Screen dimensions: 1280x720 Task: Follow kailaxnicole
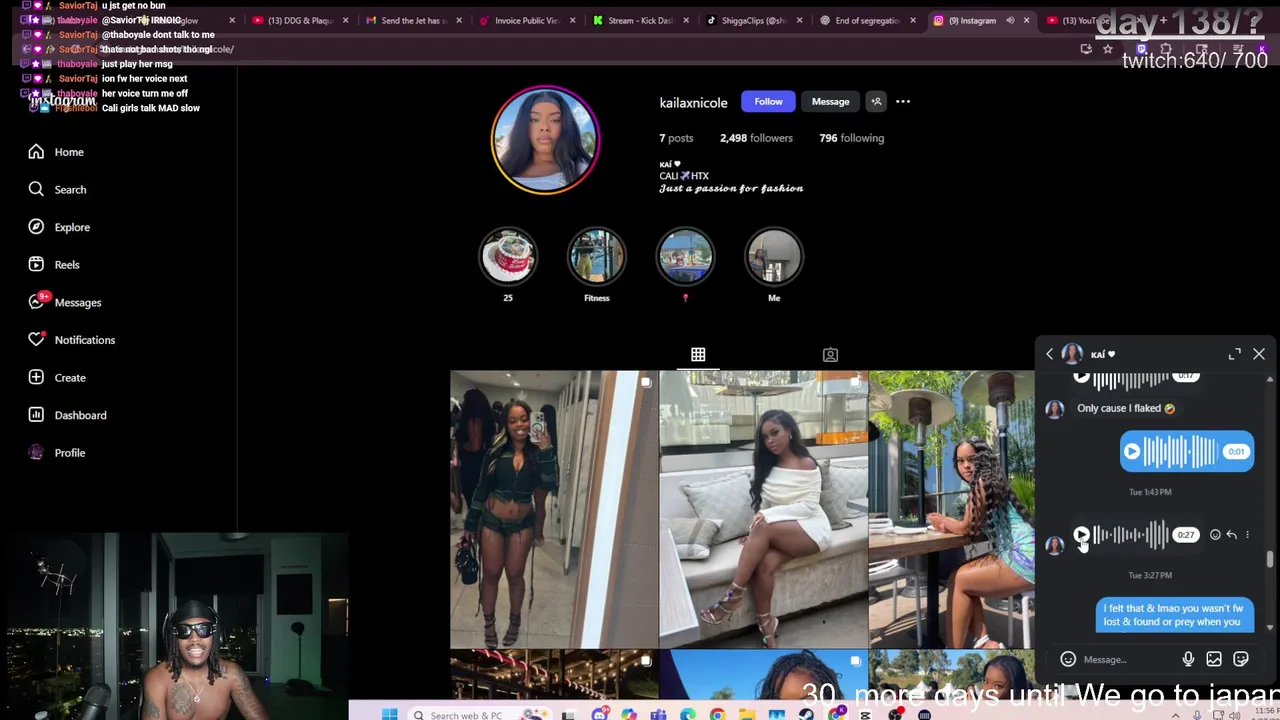coord(768,101)
